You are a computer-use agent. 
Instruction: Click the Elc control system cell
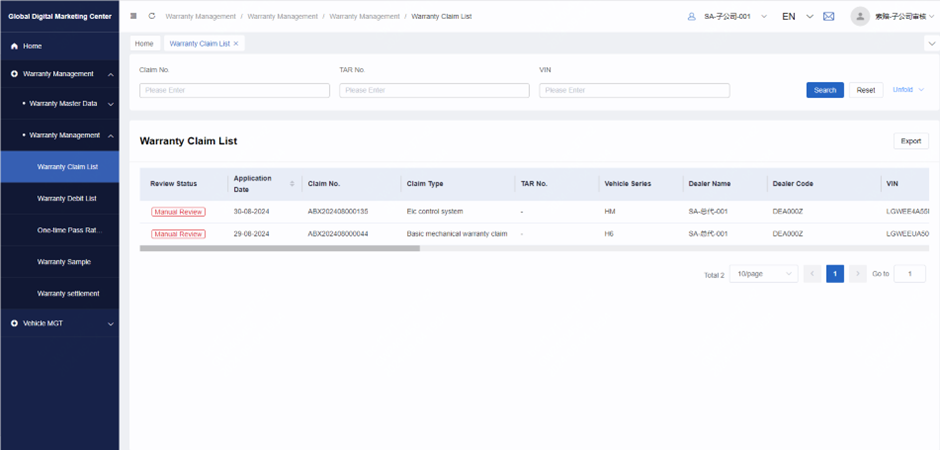click(x=435, y=212)
